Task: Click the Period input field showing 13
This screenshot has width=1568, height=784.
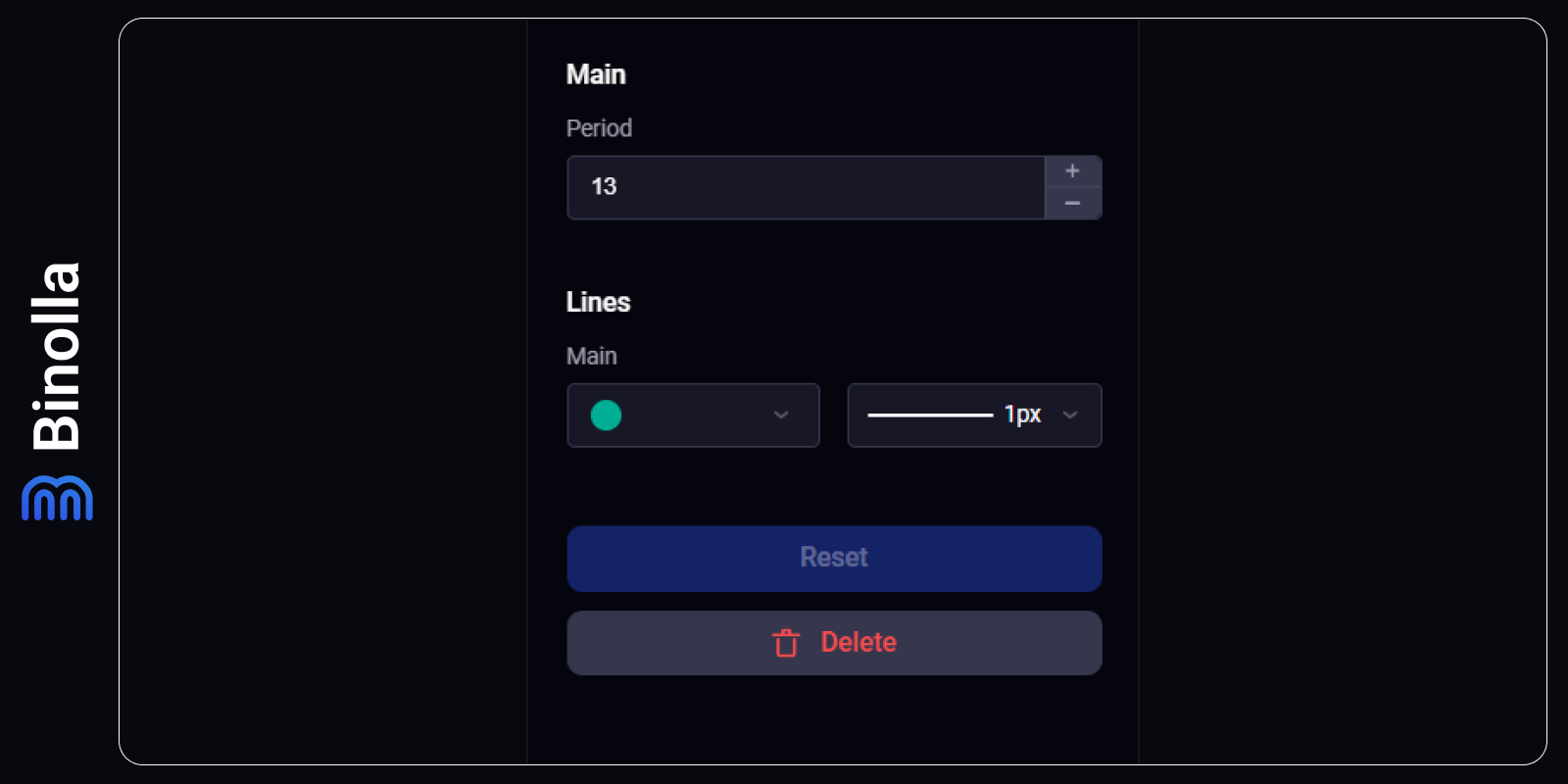Action: [806, 187]
